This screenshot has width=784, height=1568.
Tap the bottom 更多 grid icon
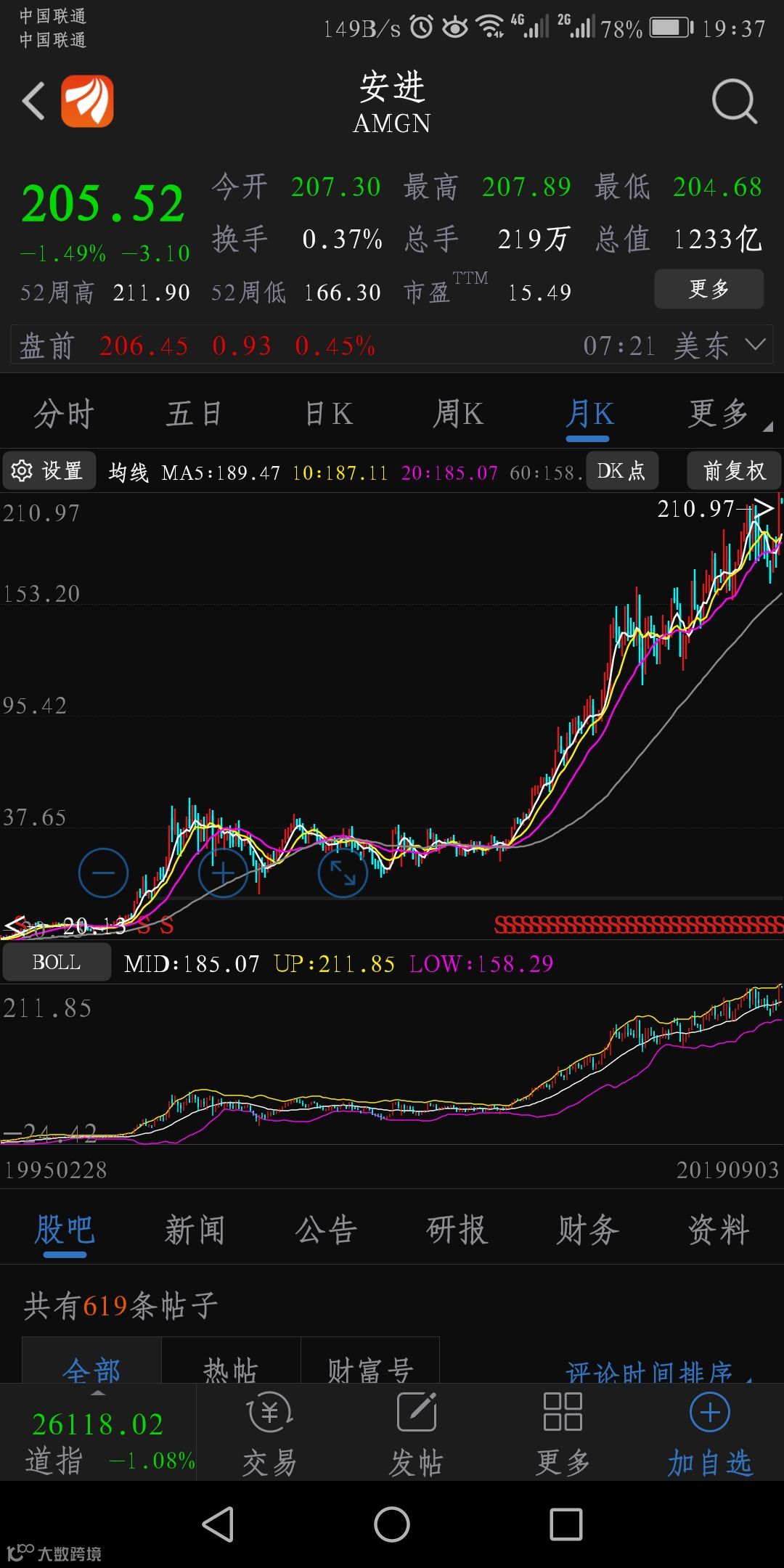[563, 1434]
